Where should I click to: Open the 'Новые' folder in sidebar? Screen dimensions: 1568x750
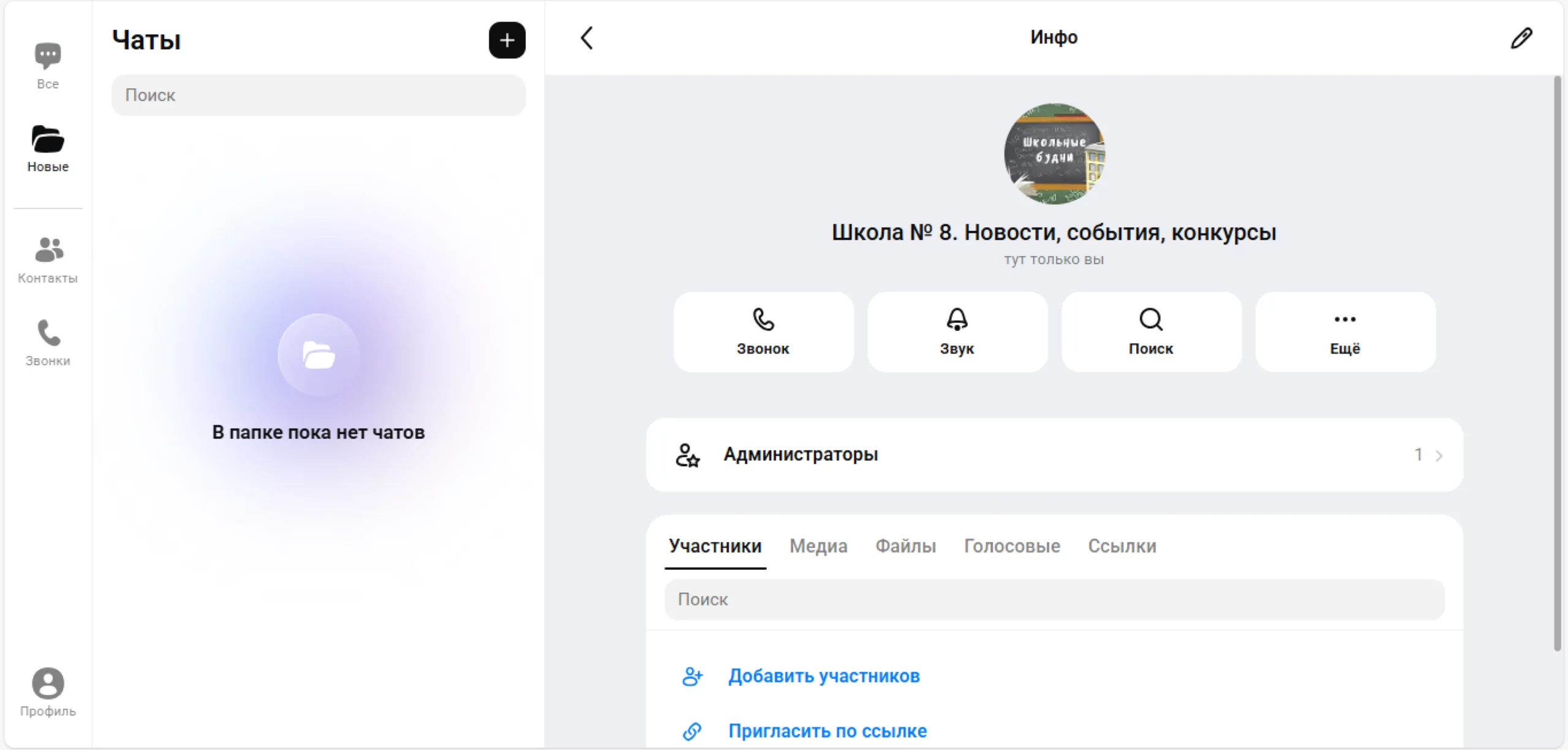tap(48, 148)
